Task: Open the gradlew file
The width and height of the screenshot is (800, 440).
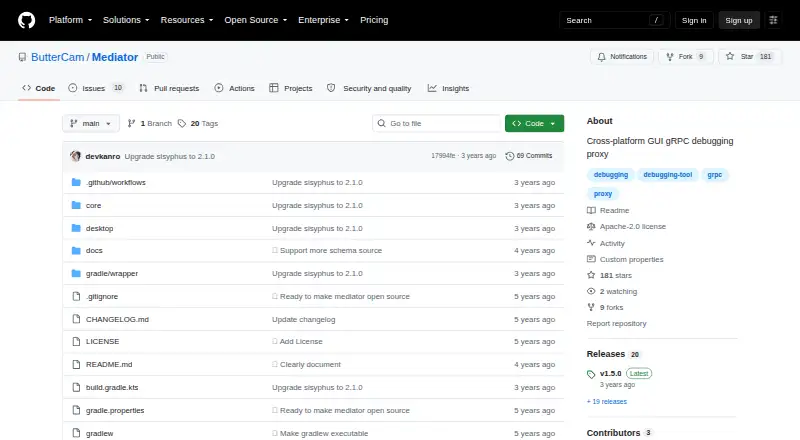Action: pyautogui.click(x=99, y=433)
